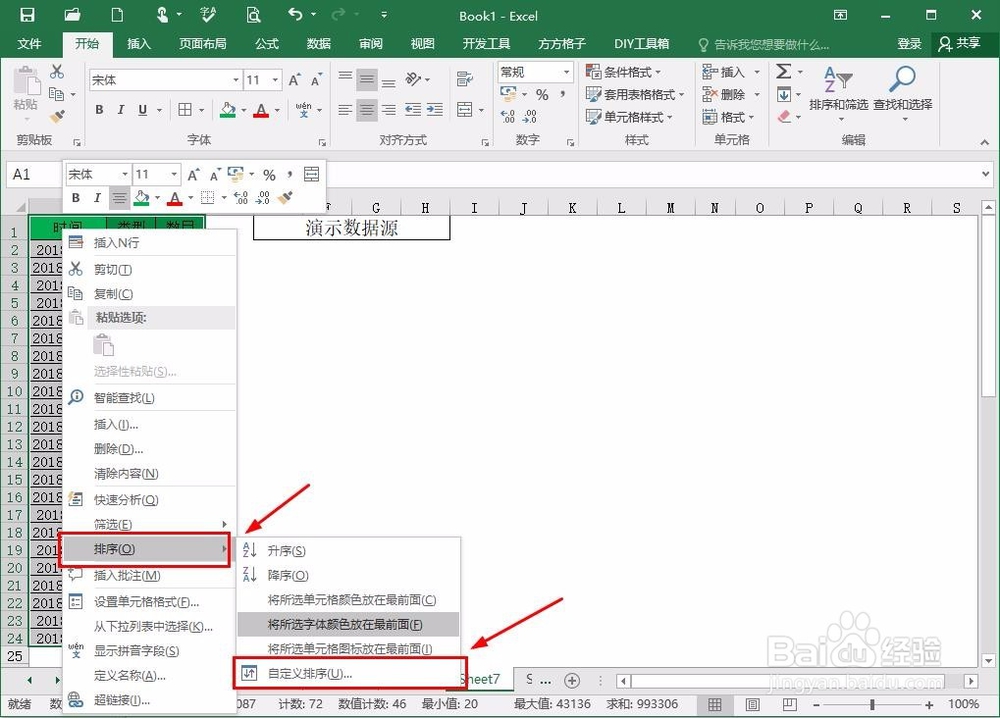Click Normal view icon in status bar
The image size is (1000, 718).
click(x=715, y=705)
